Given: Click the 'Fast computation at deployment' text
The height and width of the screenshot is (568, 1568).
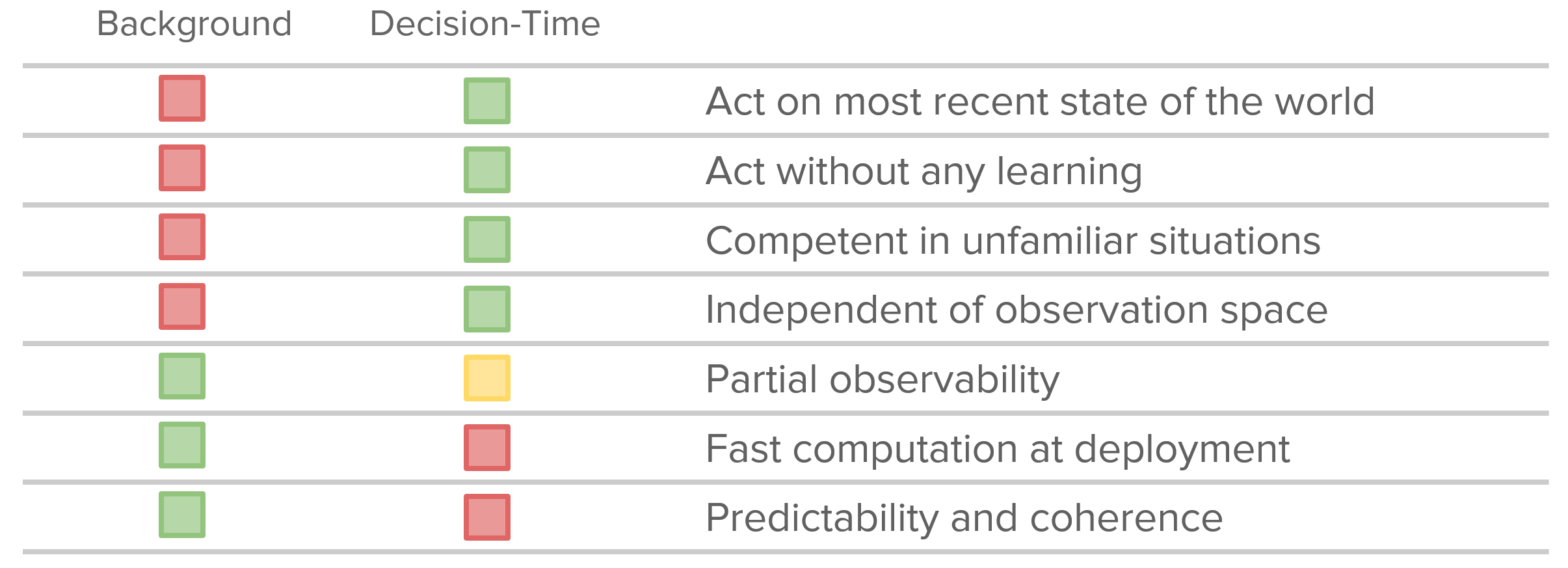Looking at the screenshot, I should pyautogui.click(x=997, y=449).
